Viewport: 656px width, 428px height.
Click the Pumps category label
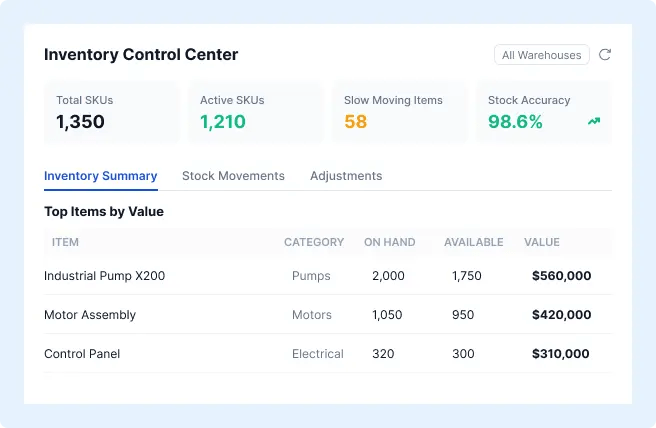click(x=311, y=276)
